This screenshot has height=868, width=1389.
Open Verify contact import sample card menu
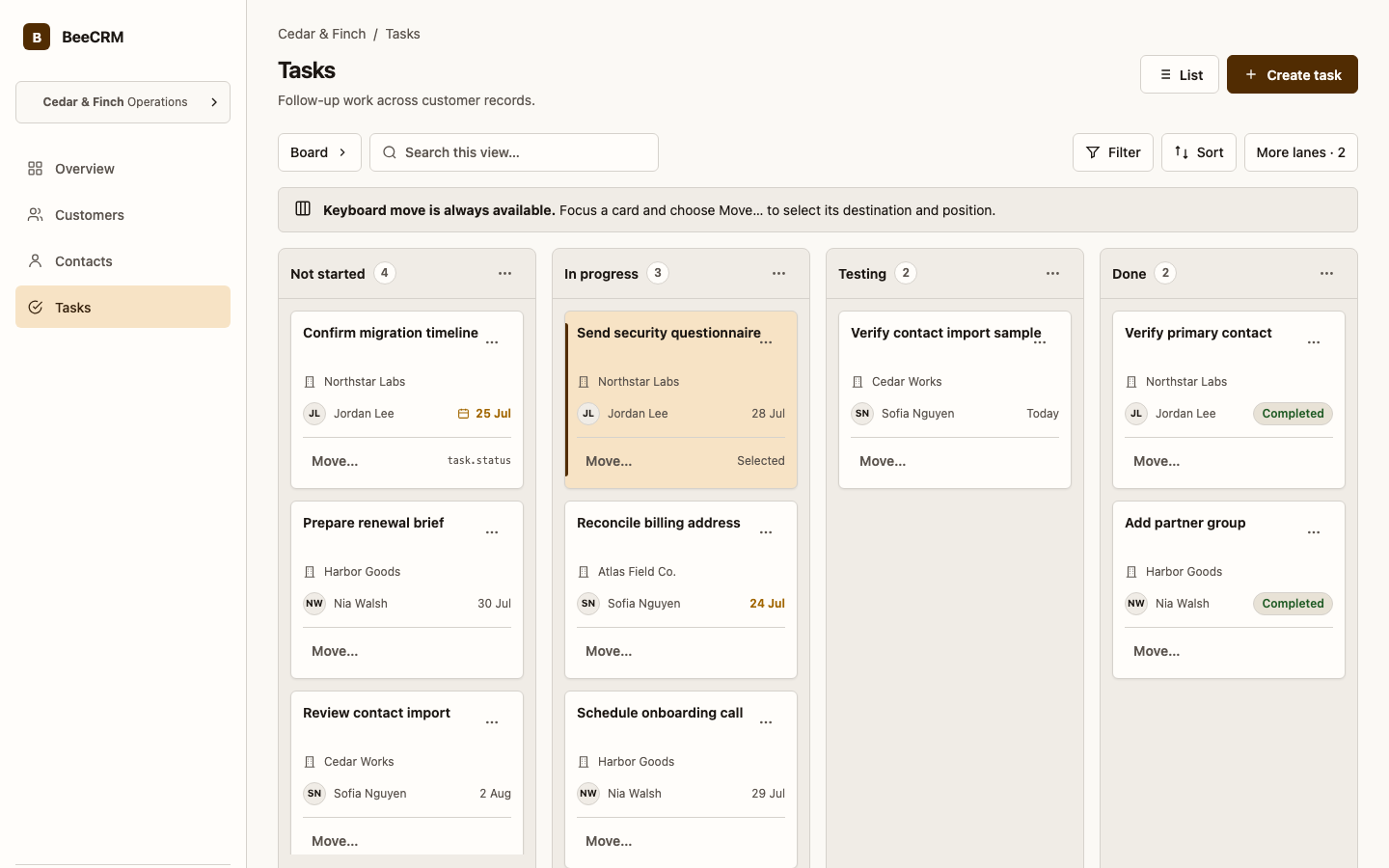coord(1040,342)
